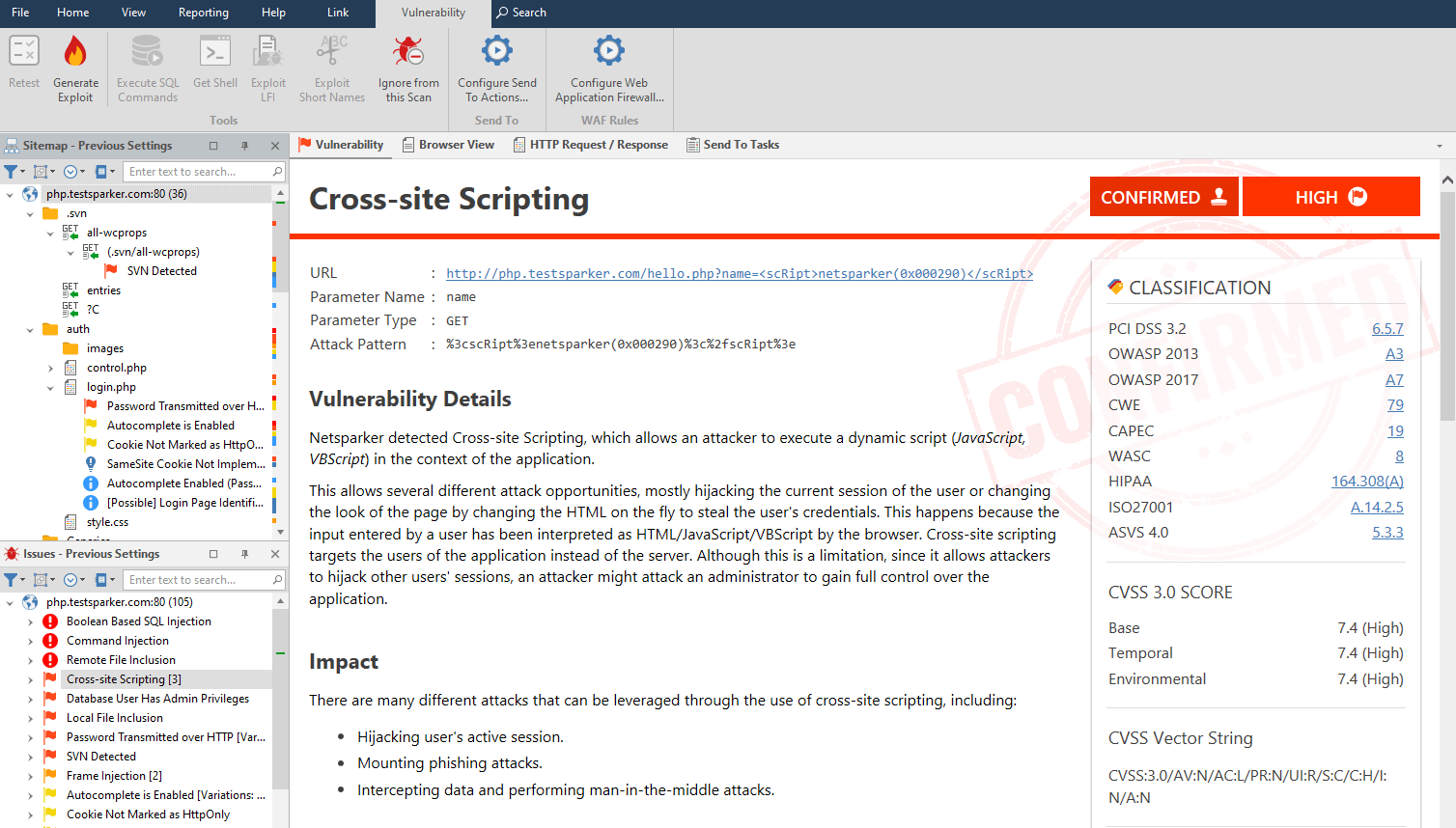Expand the Local File Inclusion issue

pos(30,718)
